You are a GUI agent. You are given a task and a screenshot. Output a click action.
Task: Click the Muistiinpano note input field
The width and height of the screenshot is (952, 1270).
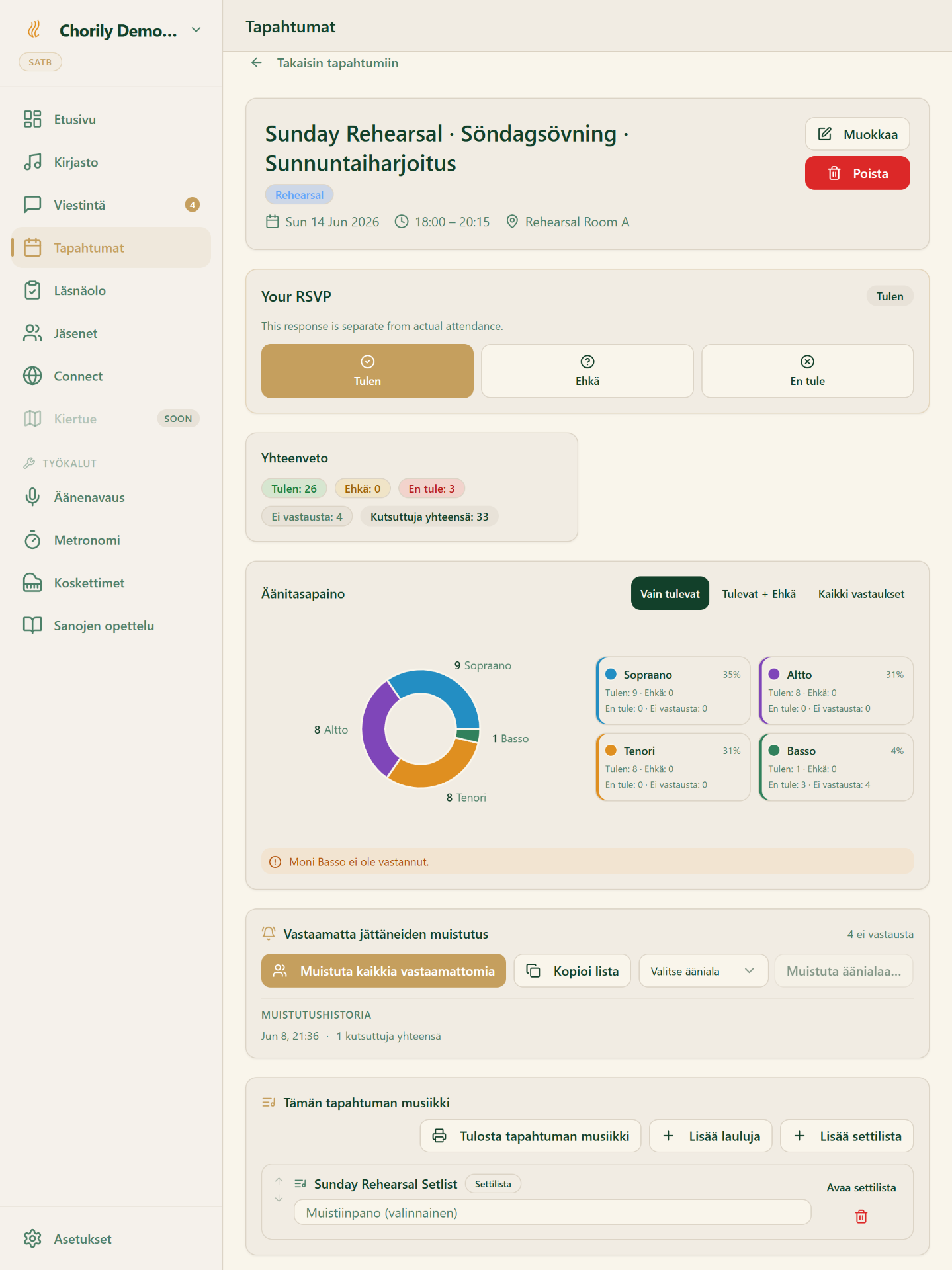[552, 1212]
